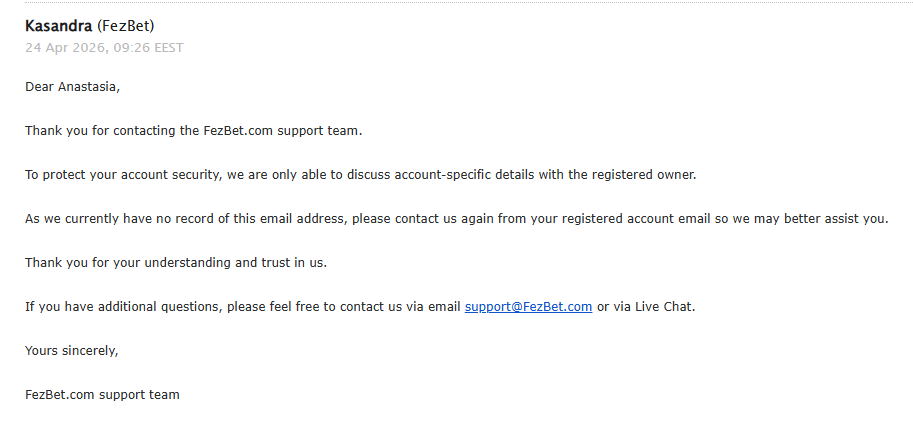
Task: Click the sender name Kasandra
Action: [x=59, y=26]
